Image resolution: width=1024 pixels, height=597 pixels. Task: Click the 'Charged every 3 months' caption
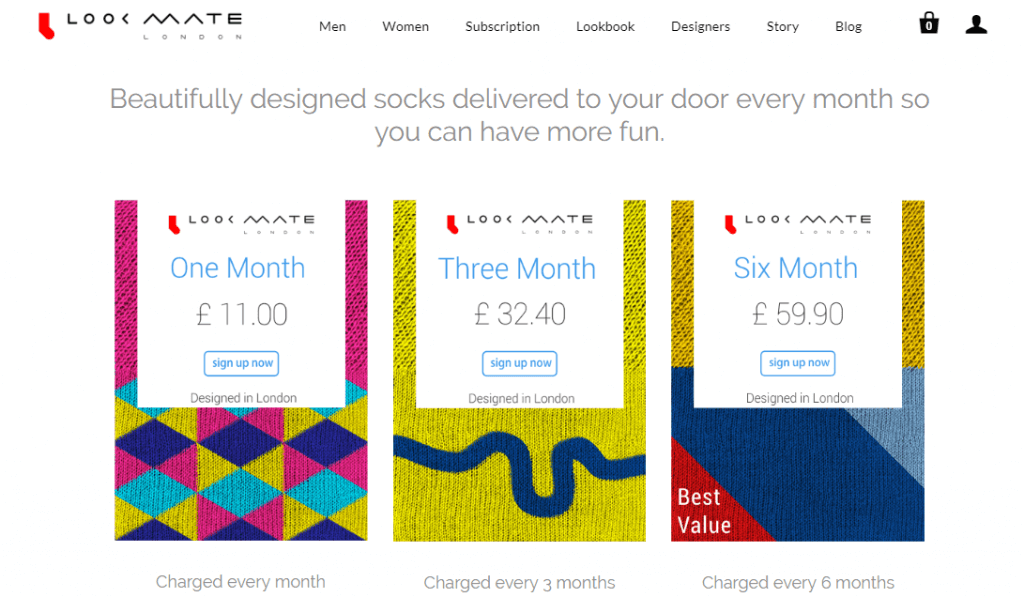click(519, 582)
